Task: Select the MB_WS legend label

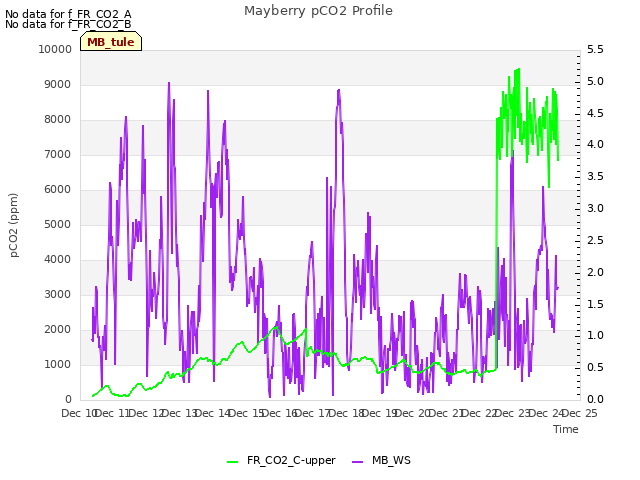Action: pyautogui.click(x=391, y=460)
